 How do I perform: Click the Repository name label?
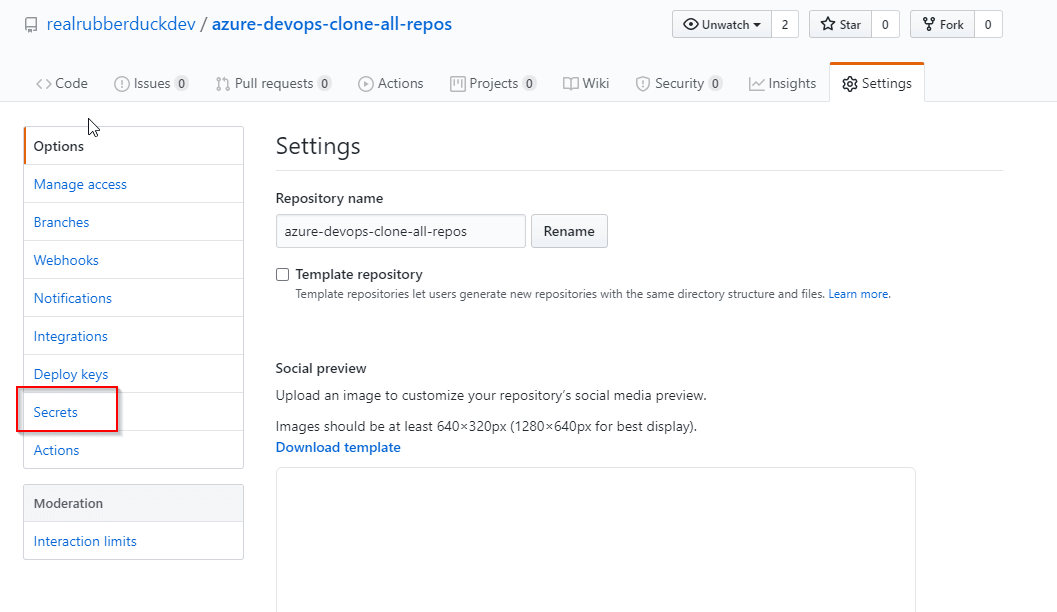329,198
